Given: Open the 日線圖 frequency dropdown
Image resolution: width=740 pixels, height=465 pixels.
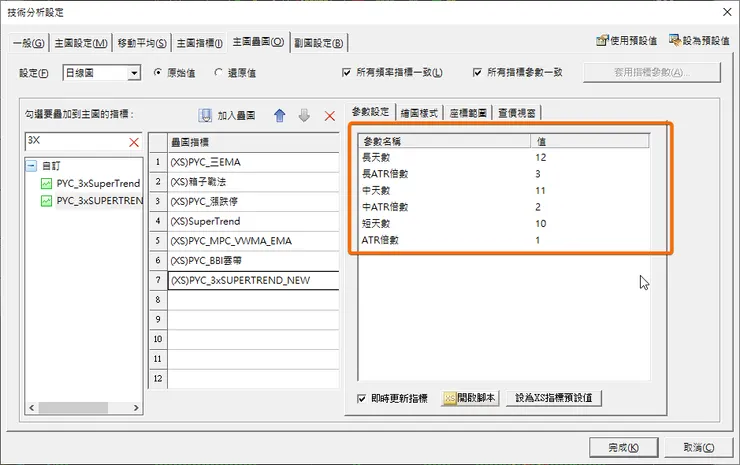Looking at the screenshot, I should pos(135,73).
